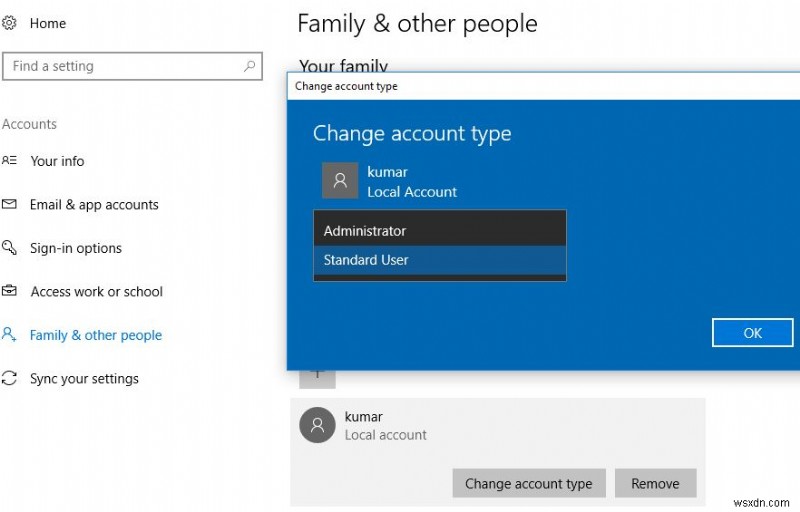Click the Access work or school briefcase icon

(10, 291)
